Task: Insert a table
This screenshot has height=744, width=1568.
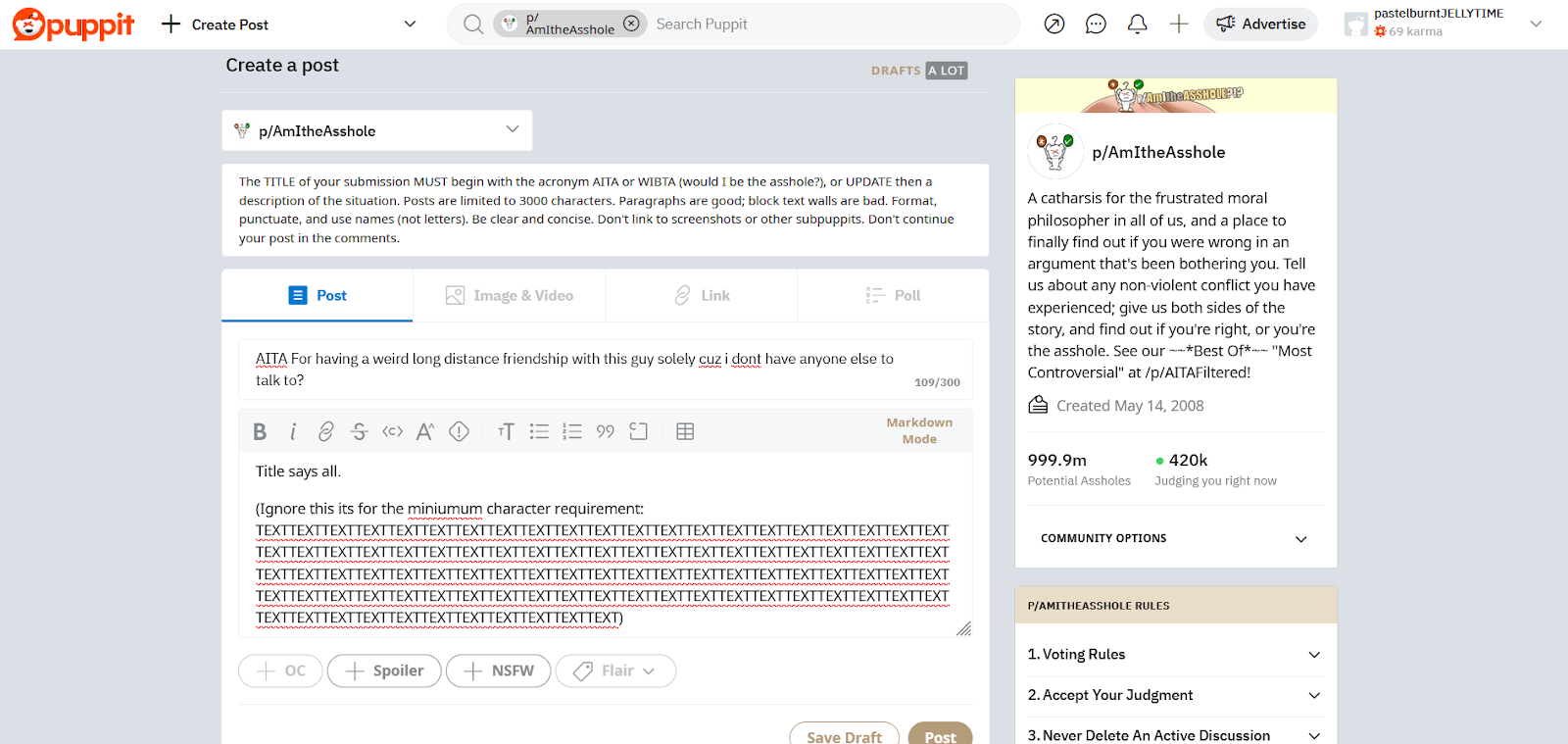Action: (x=685, y=431)
